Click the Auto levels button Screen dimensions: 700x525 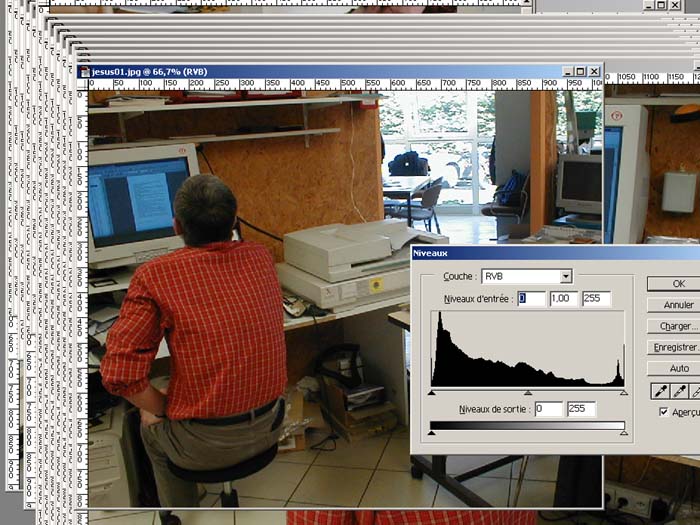(673, 368)
